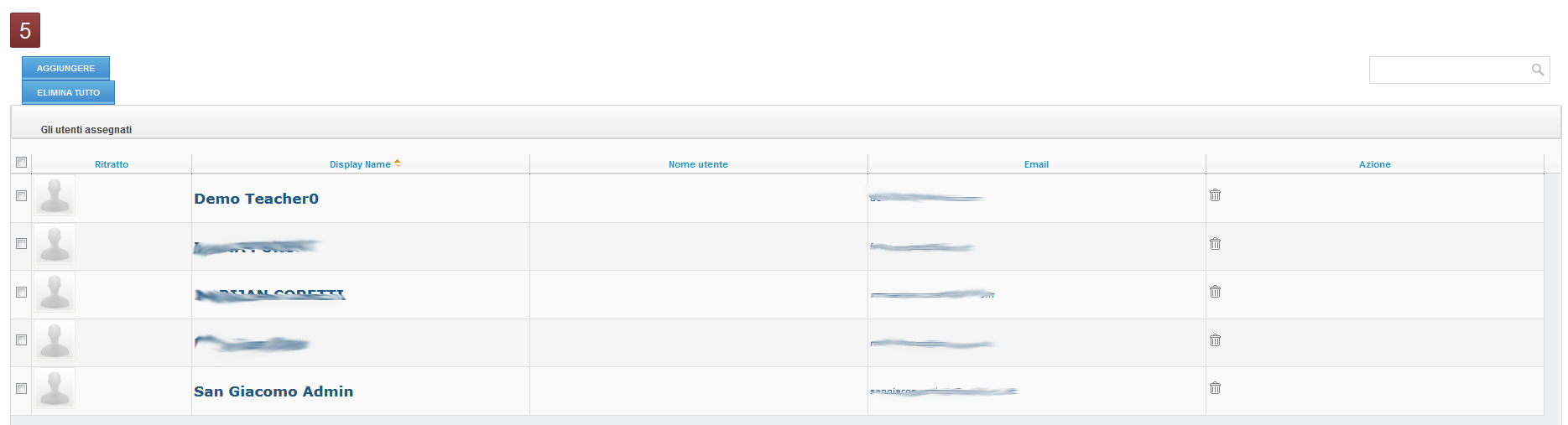Viewport: 1568px width, 425px height.
Task: Sort by Ritratto column header
Action: click(112, 164)
